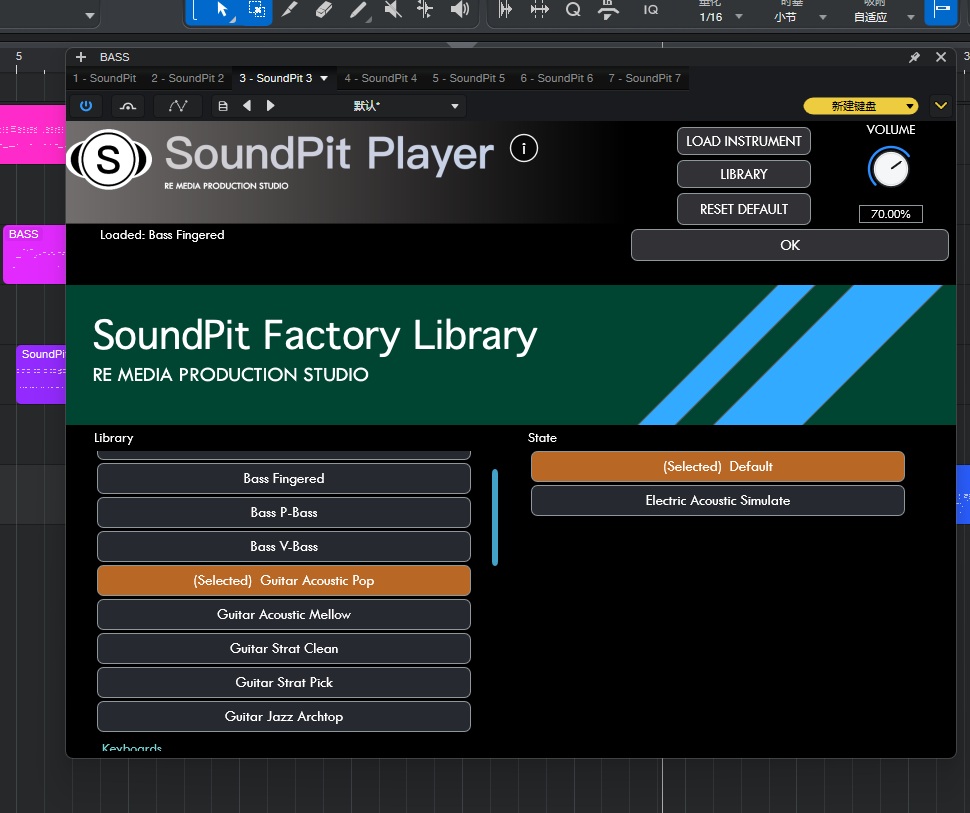The height and width of the screenshot is (813, 970).
Task: Select the Paint pencil tool
Action: pyautogui.click(x=359, y=10)
